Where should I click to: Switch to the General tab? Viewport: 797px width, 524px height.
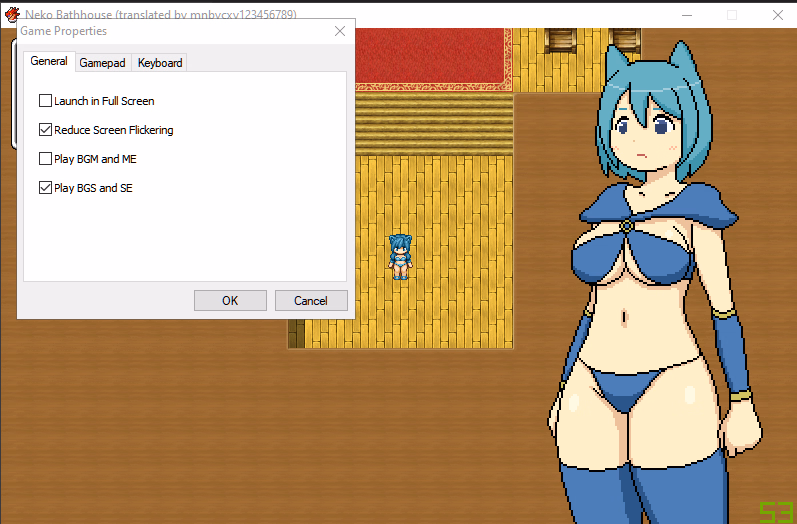point(49,61)
